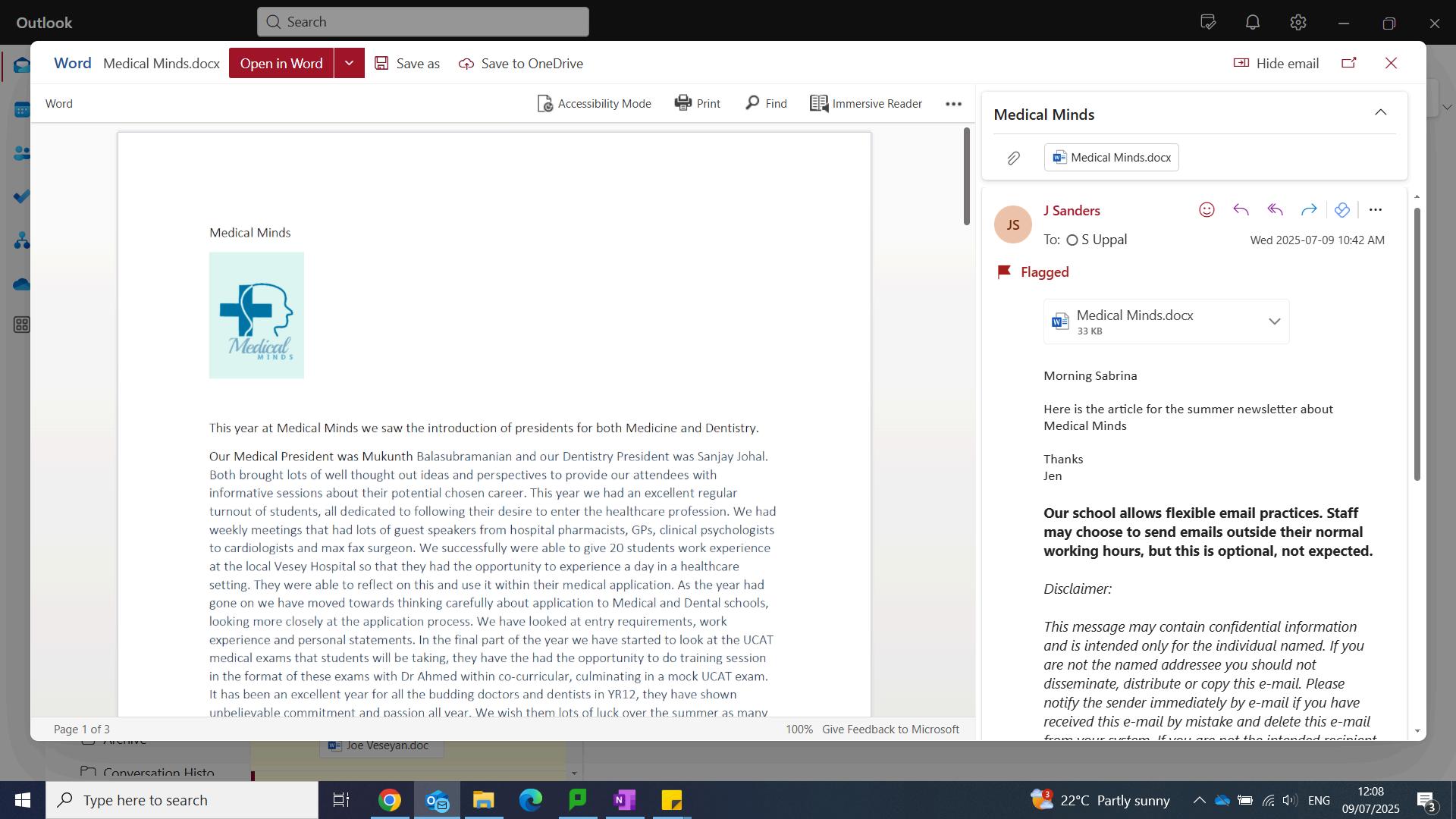Launch Immersive Reader
The width and height of the screenshot is (1456, 819).
866,103
